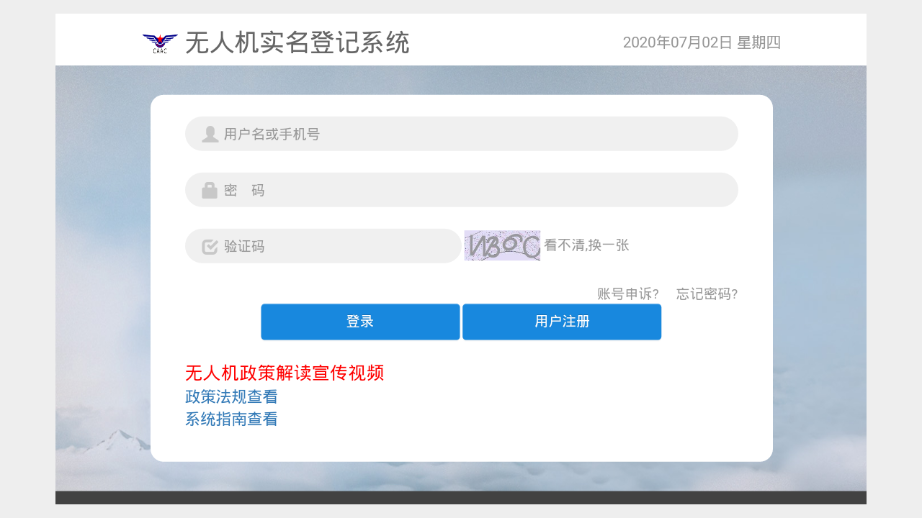The image size is (922, 518).
Task: Open the 政策法规查看 policy link
Action: point(231,397)
